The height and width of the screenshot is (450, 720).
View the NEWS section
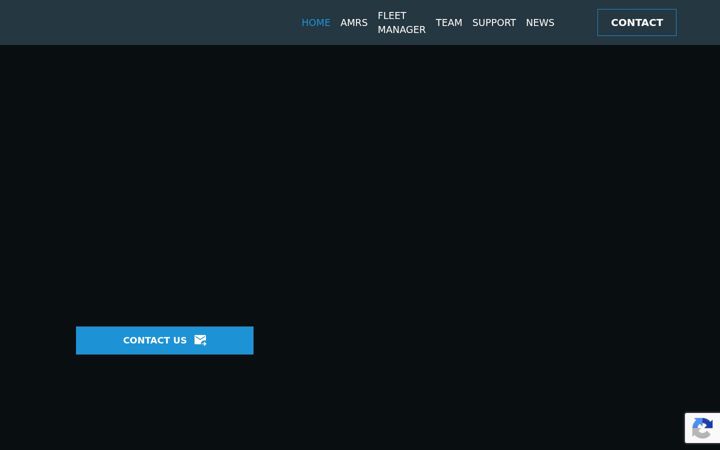click(540, 22)
